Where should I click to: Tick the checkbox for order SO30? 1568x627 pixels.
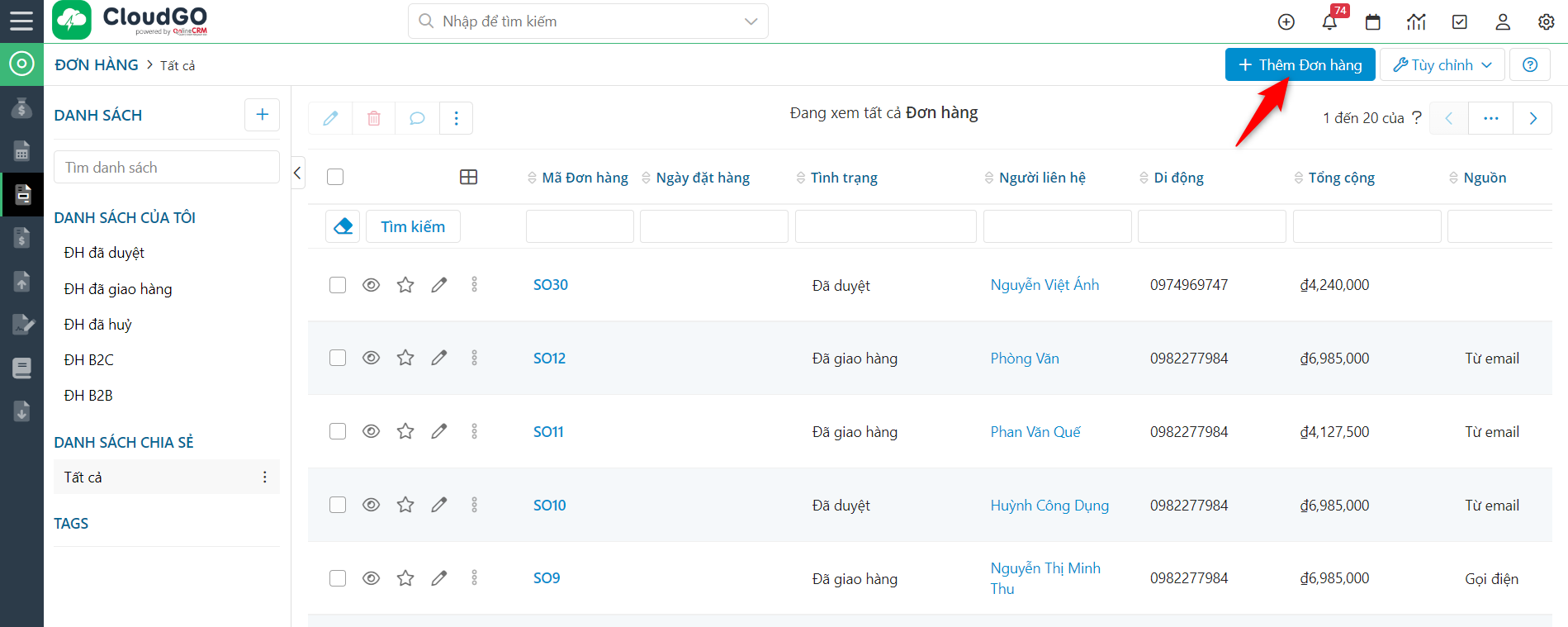pyautogui.click(x=338, y=285)
